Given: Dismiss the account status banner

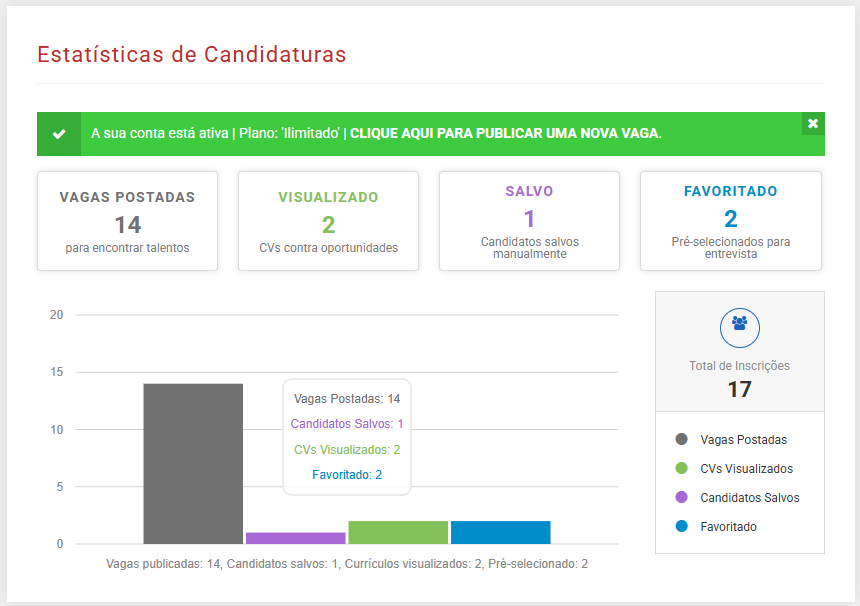Looking at the screenshot, I should (812, 124).
